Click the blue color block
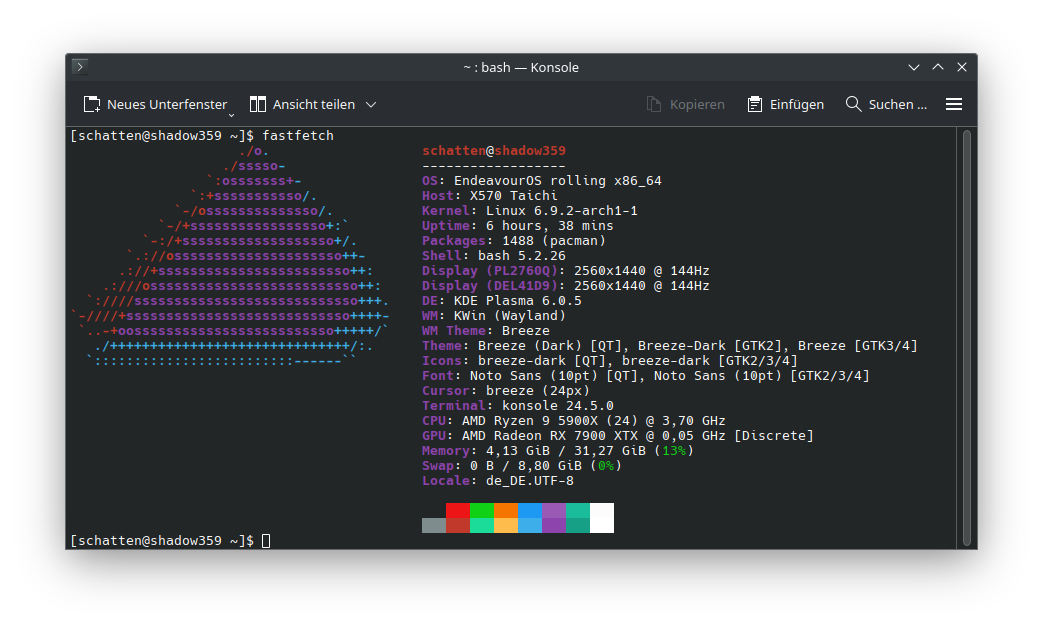 529,511
